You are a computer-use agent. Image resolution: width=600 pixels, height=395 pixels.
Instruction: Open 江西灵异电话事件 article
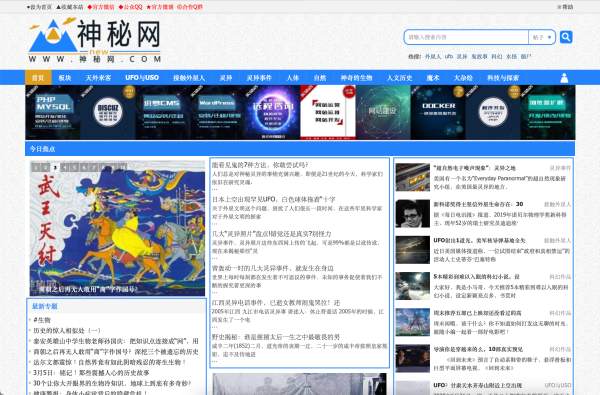(276, 303)
